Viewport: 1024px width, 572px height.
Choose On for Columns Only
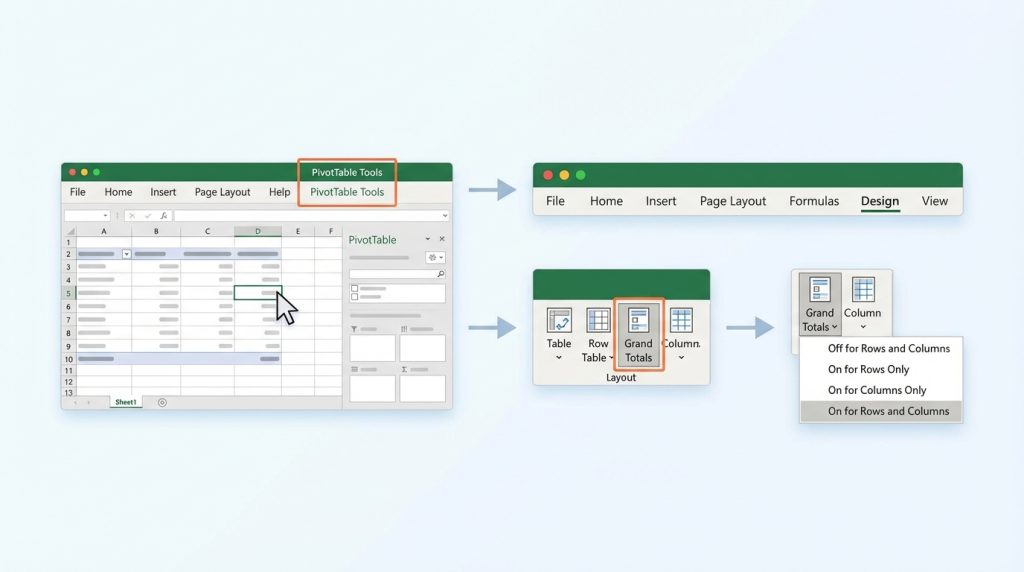tap(881, 390)
